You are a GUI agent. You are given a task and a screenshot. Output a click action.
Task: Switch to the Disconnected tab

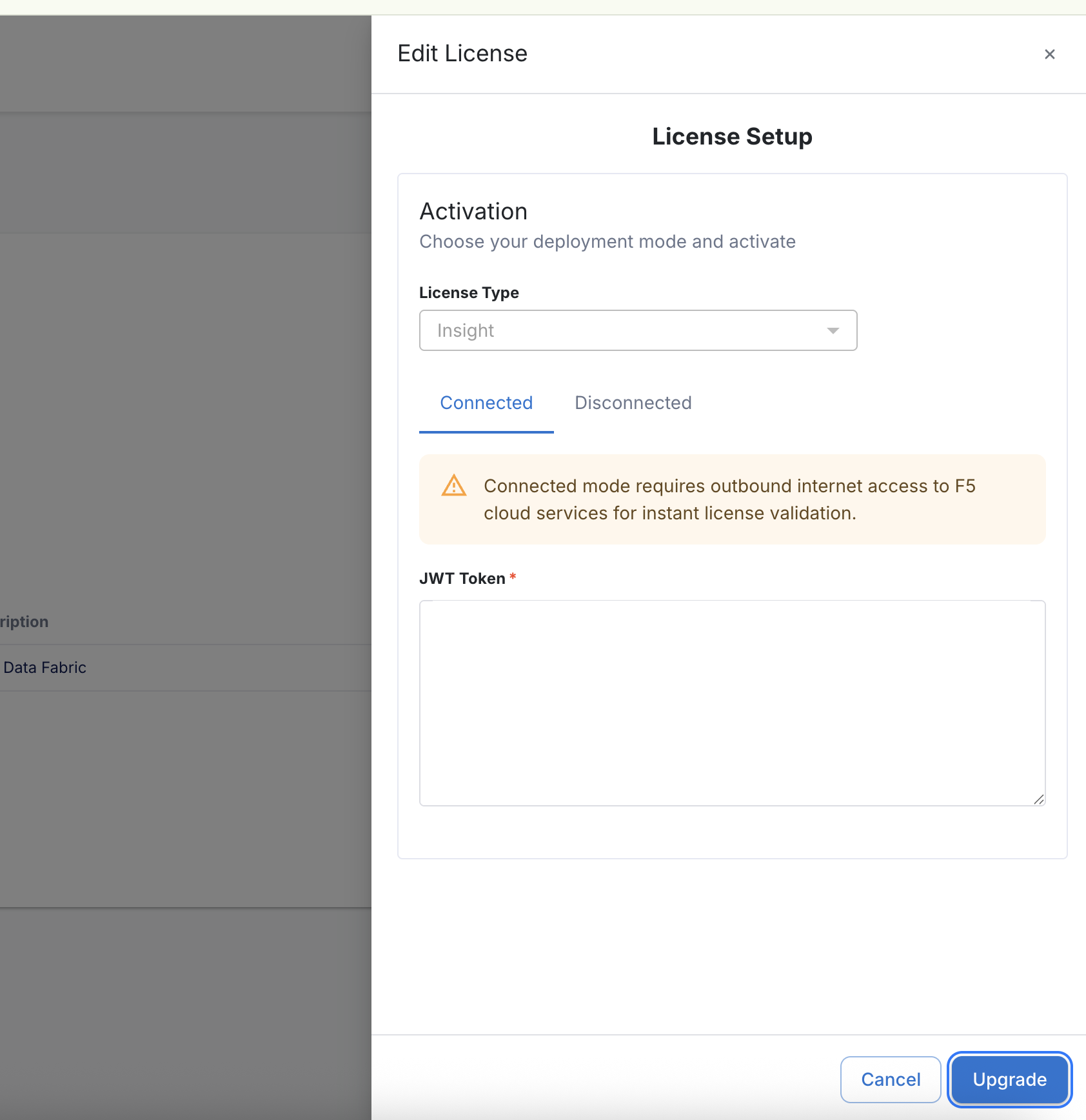click(633, 403)
